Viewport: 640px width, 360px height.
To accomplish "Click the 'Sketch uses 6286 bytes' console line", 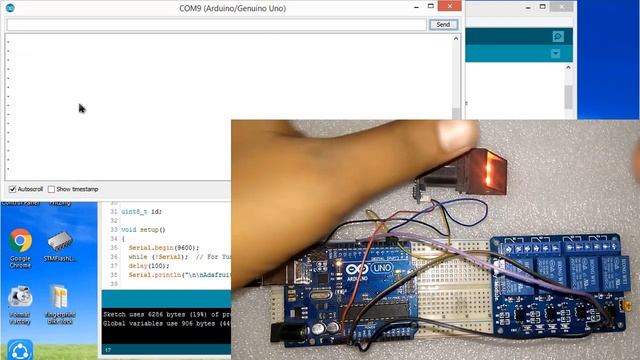I will coord(167,314).
